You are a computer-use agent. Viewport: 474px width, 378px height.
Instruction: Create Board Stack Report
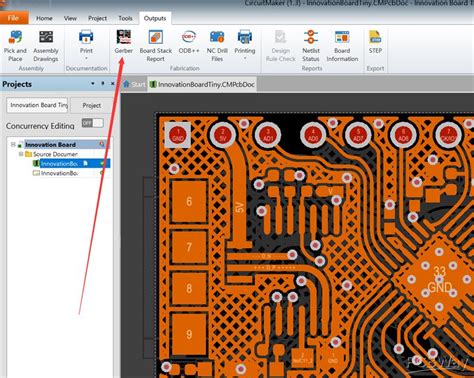tap(156, 46)
